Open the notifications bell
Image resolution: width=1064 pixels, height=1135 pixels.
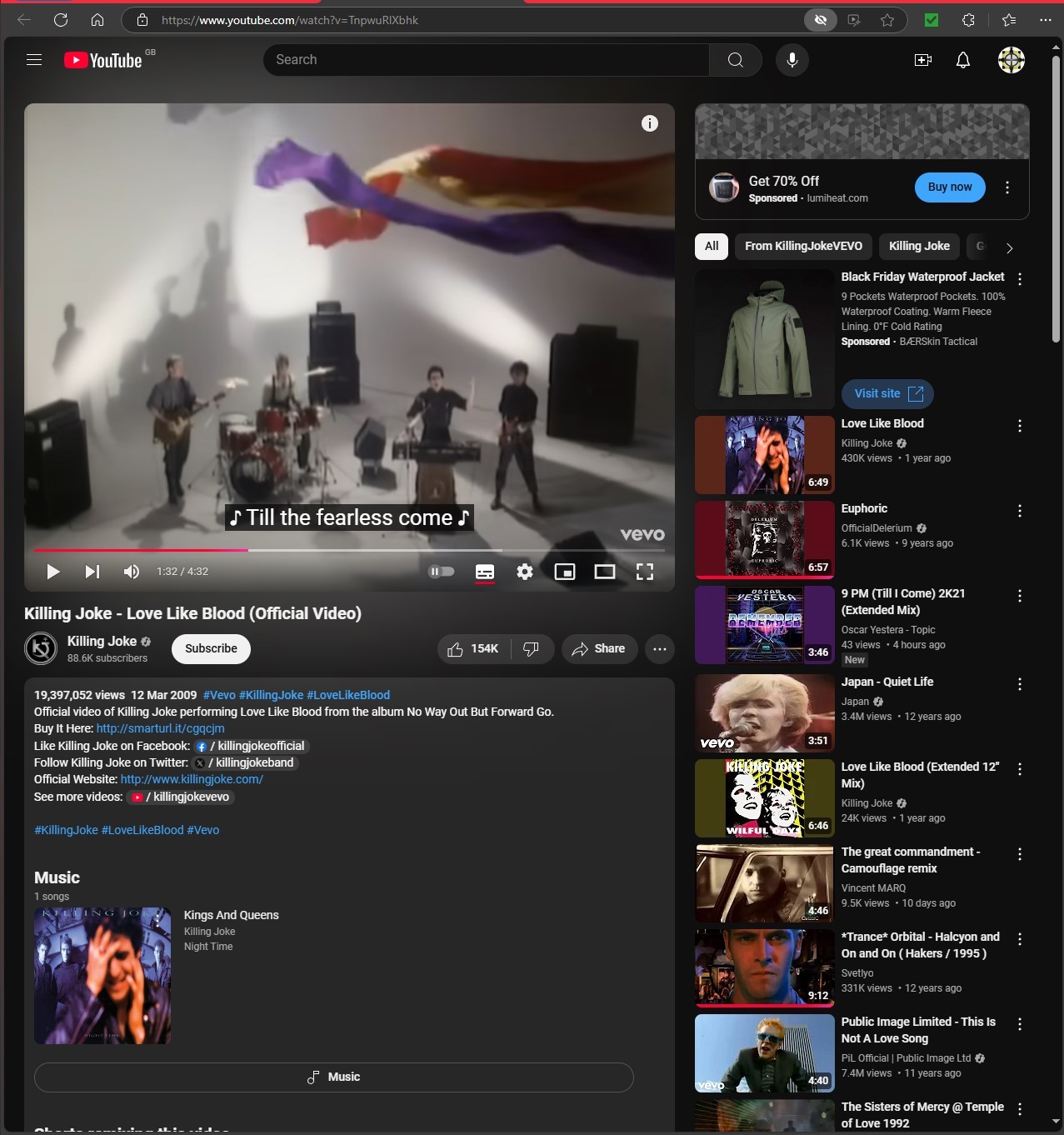(x=963, y=60)
